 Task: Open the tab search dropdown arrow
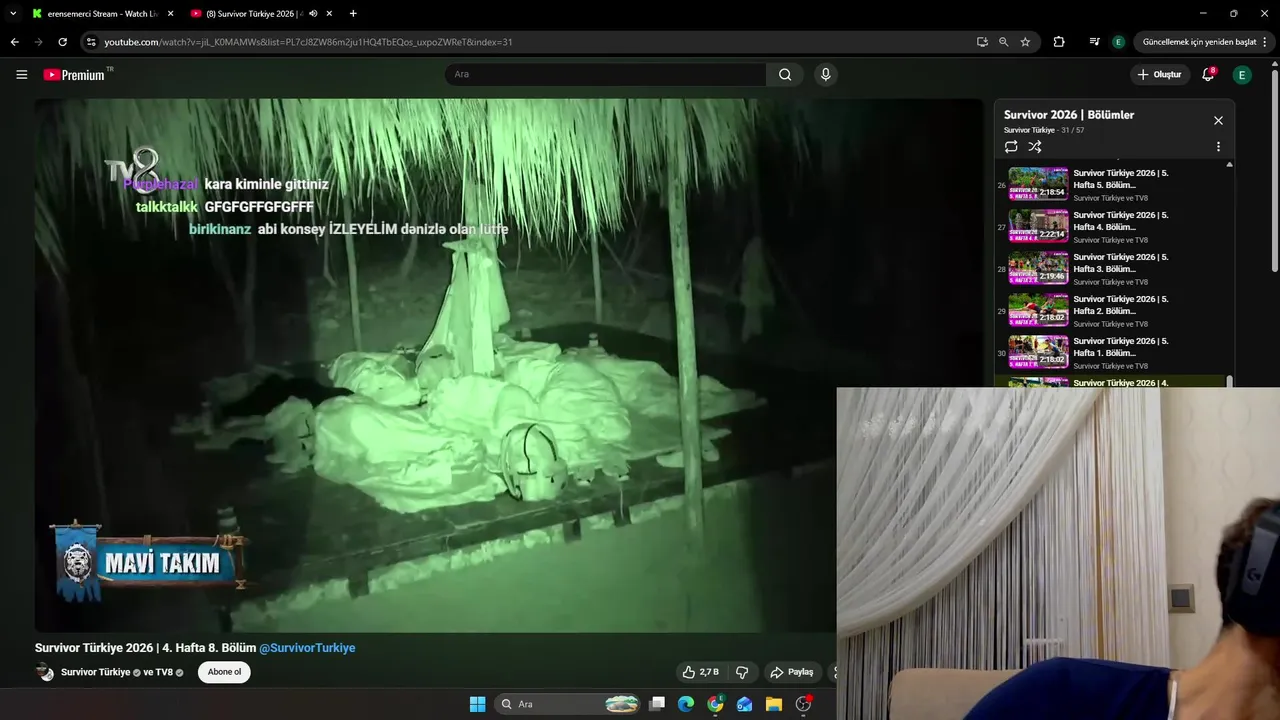(13, 14)
